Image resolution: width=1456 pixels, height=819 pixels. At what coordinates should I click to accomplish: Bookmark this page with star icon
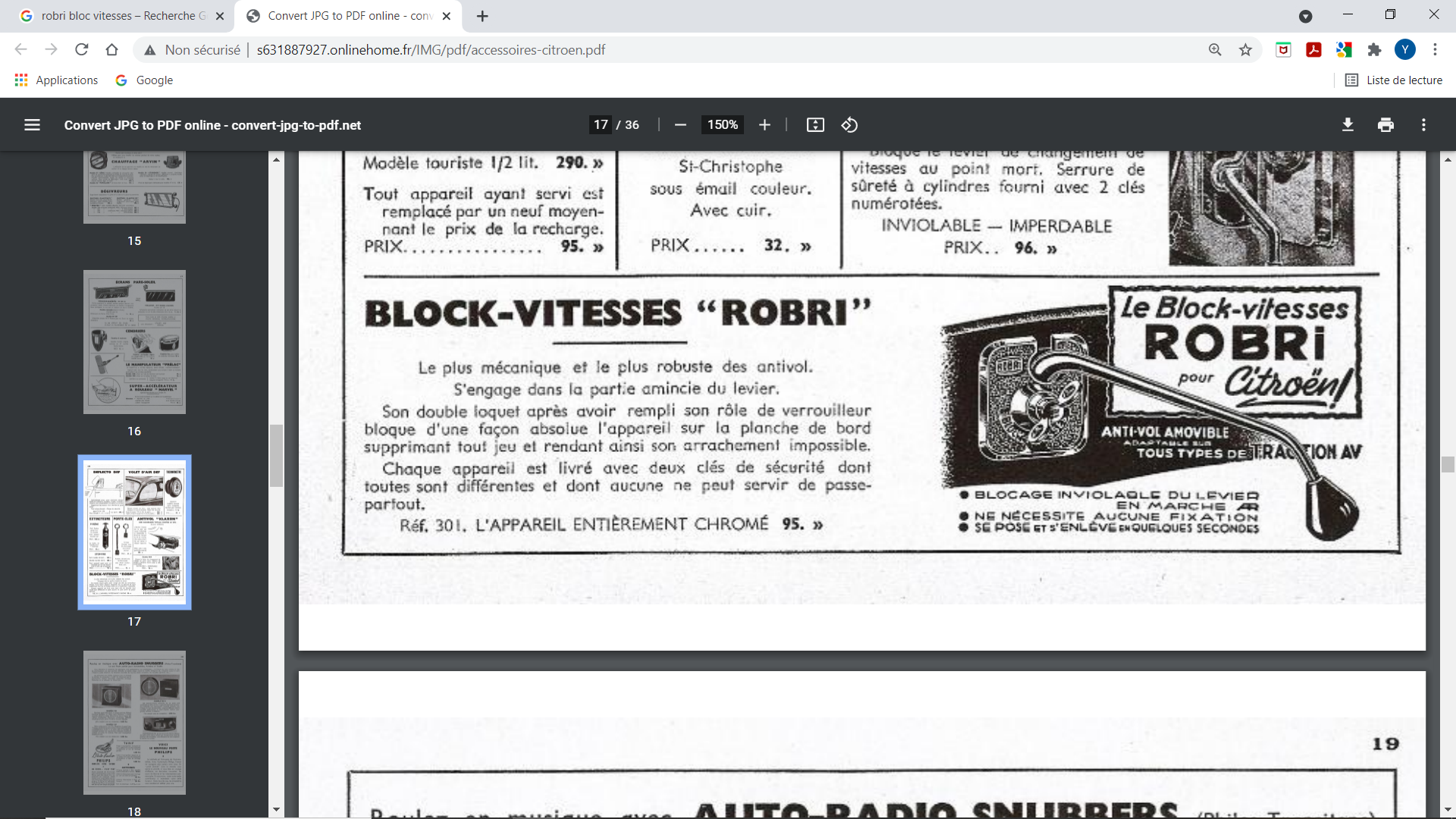coord(1245,50)
